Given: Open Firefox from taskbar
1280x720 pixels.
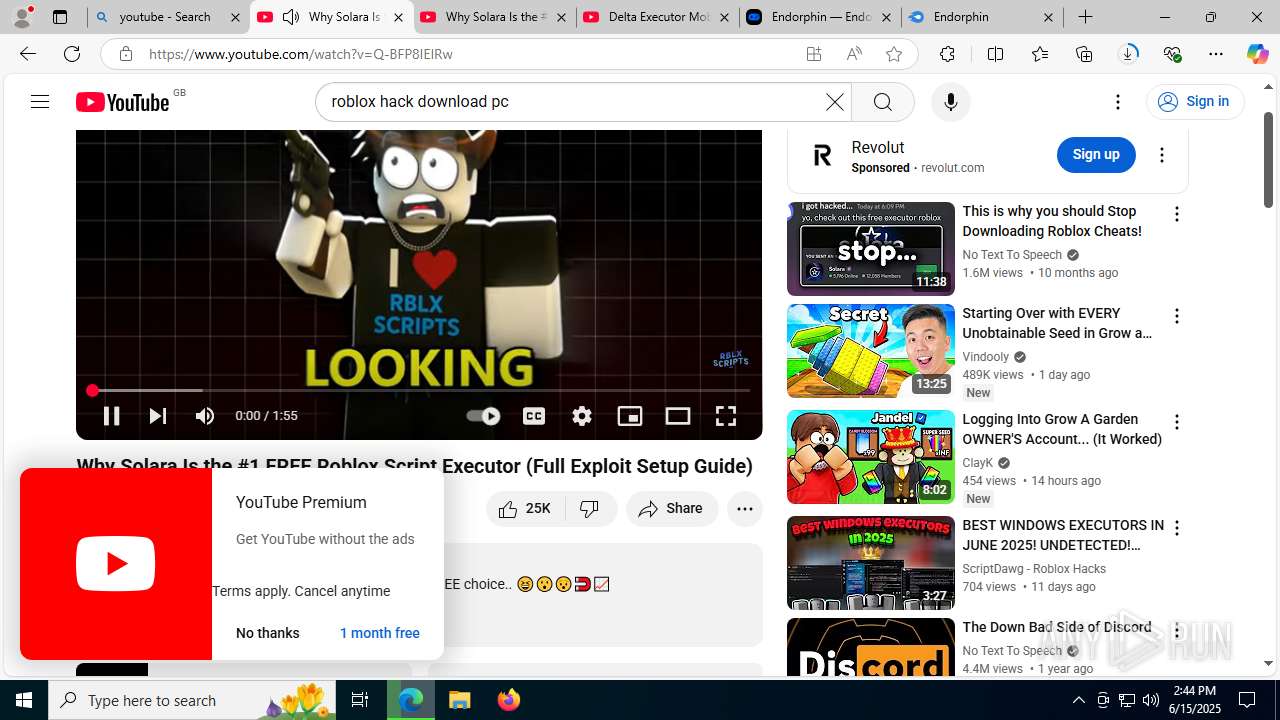Looking at the screenshot, I should [508, 700].
